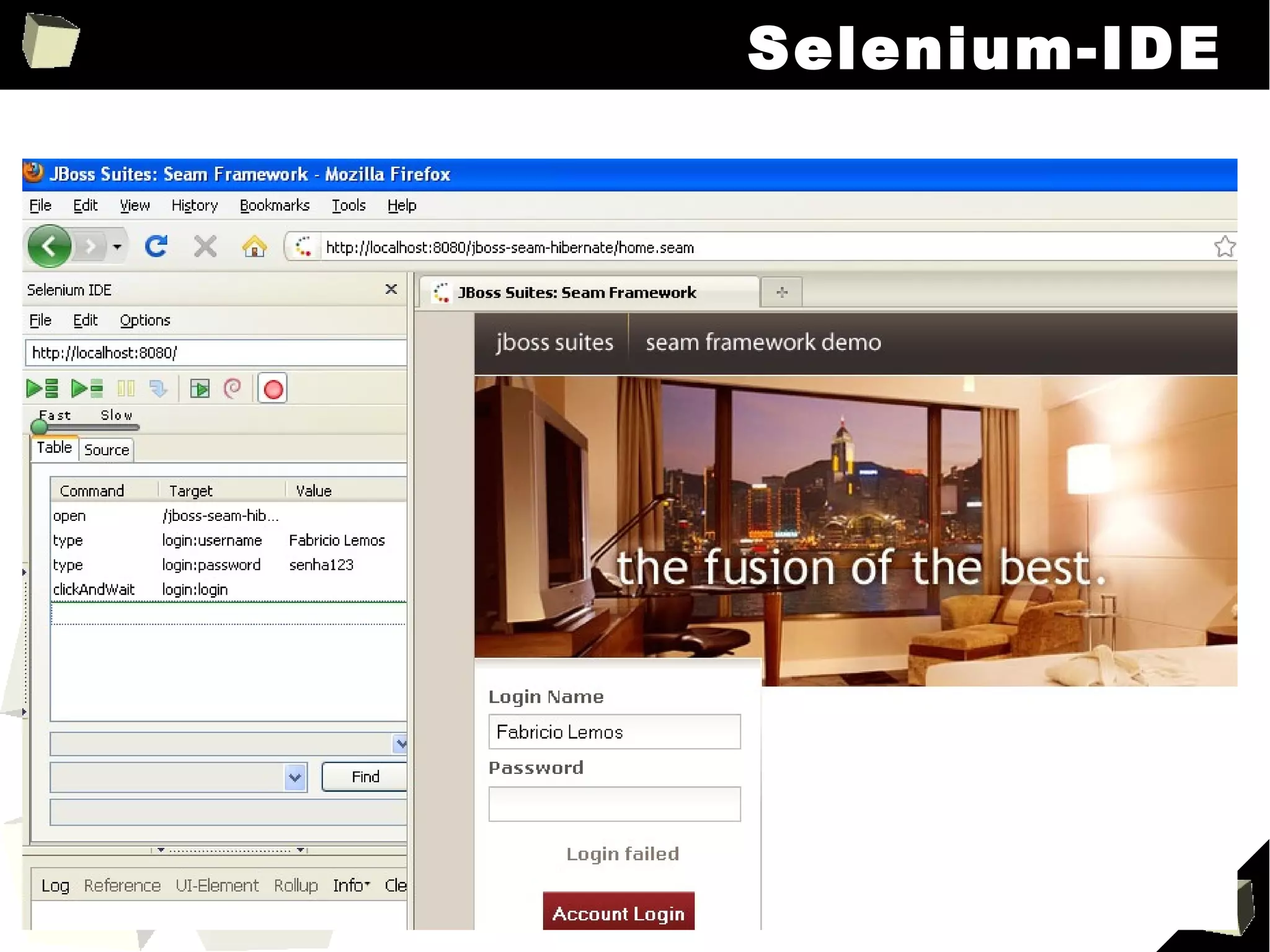
Task: Click the Target column header
Action: (222, 491)
